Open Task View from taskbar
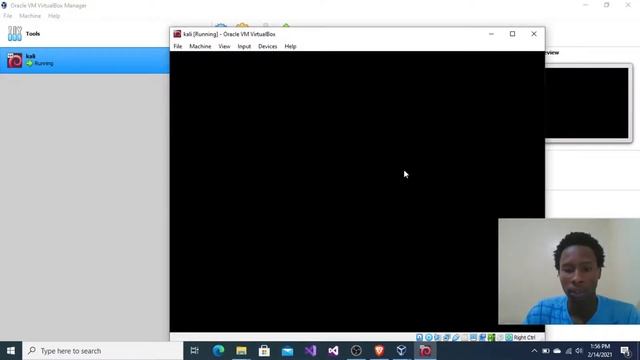The width and height of the screenshot is (640, 360). pyautogui.click(x=195, y=351)
